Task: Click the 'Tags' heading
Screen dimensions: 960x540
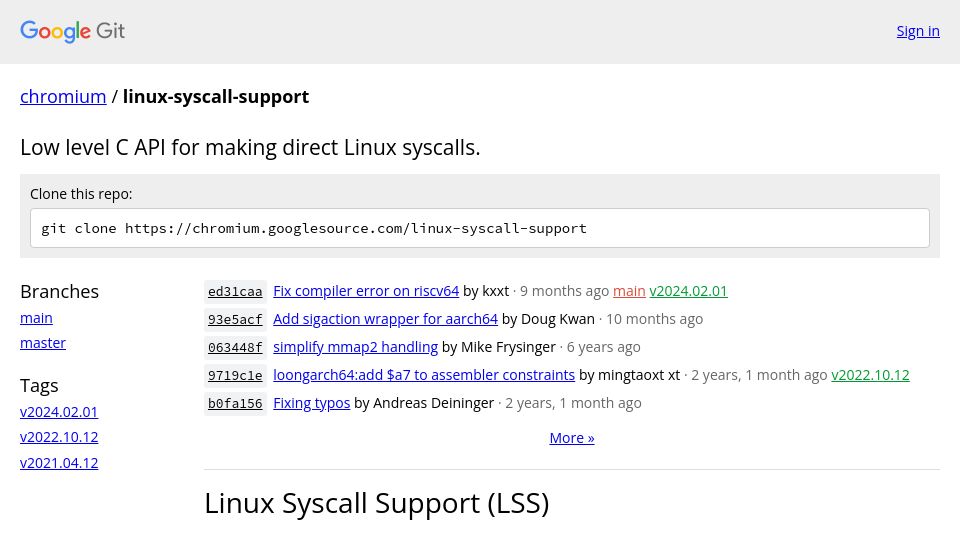Action: coord(39,386)
